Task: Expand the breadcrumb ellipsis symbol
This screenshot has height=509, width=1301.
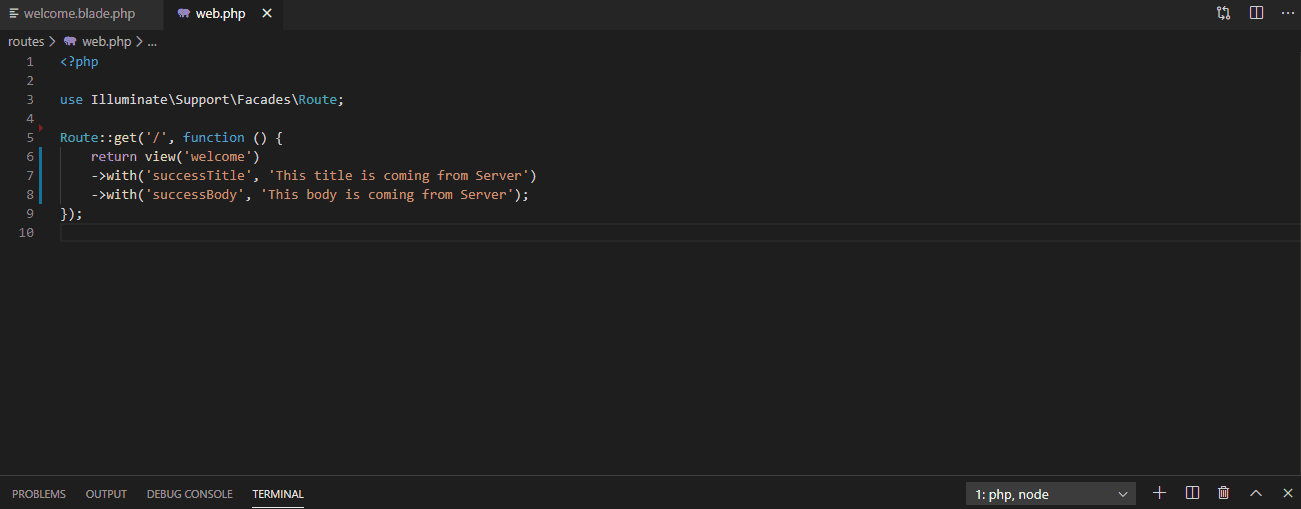Action: pos(152,42)
